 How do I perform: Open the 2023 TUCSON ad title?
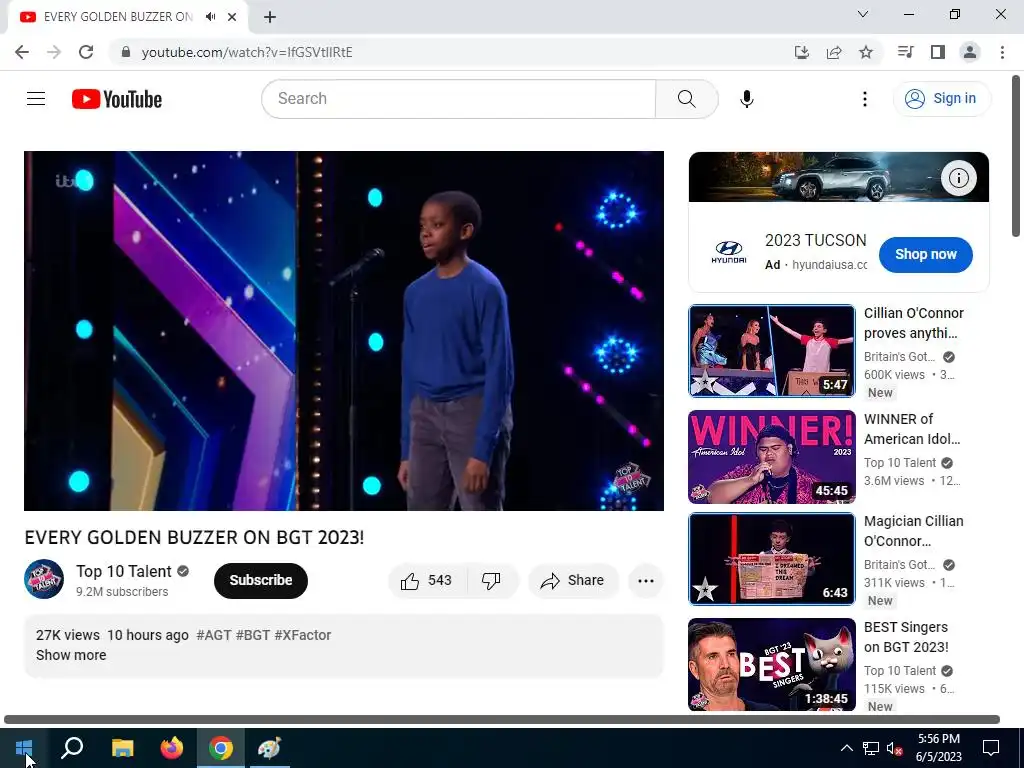click(816, 240)
